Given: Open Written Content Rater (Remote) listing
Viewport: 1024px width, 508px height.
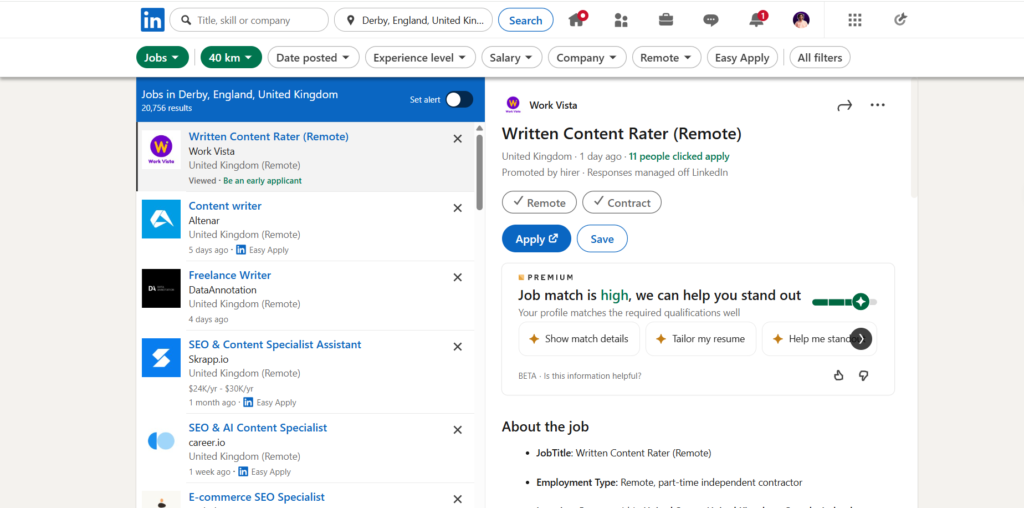Looking at the screenshot, I should pos(268,136).
